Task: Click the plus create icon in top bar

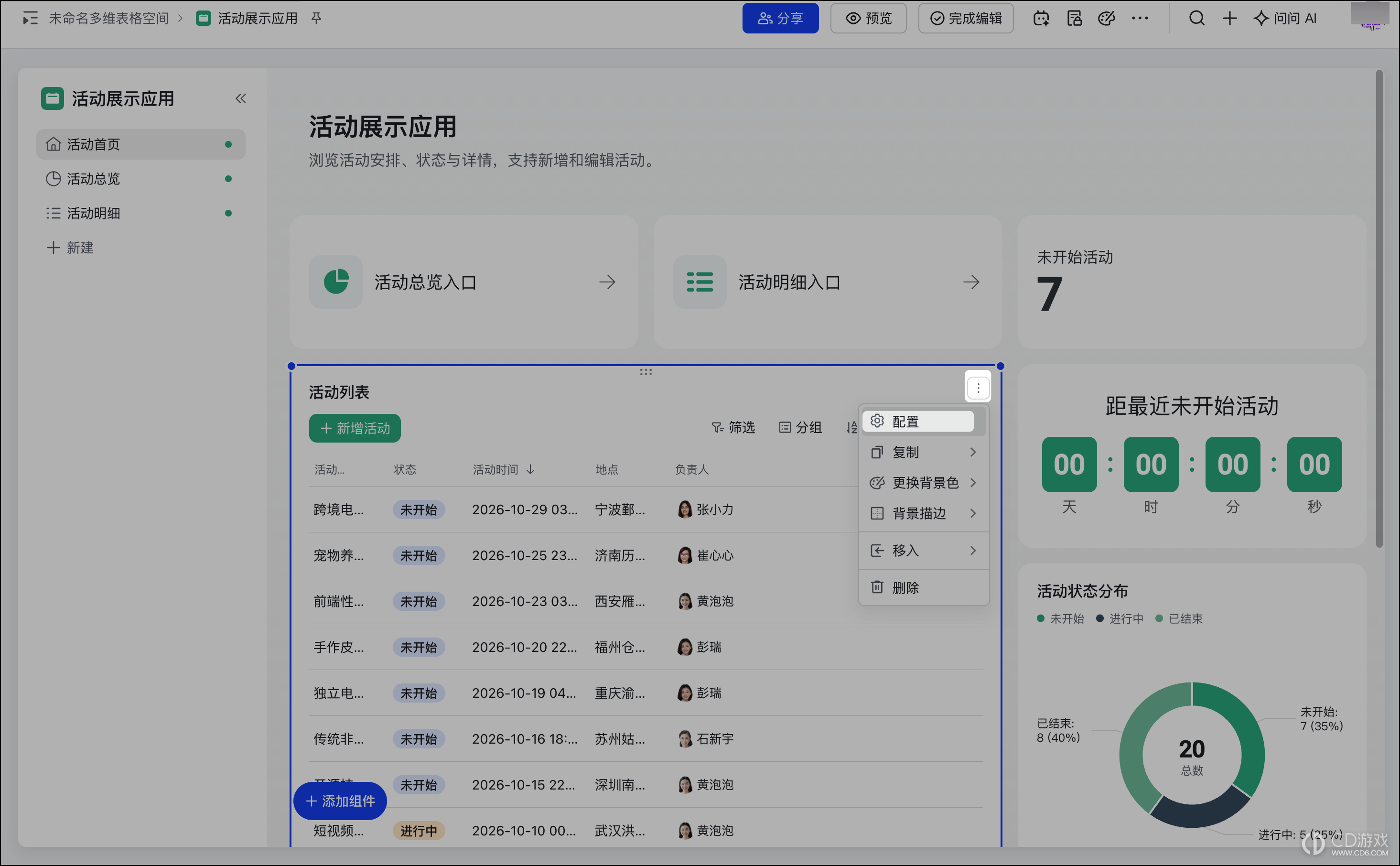Action: click(x=1229, y=18)
